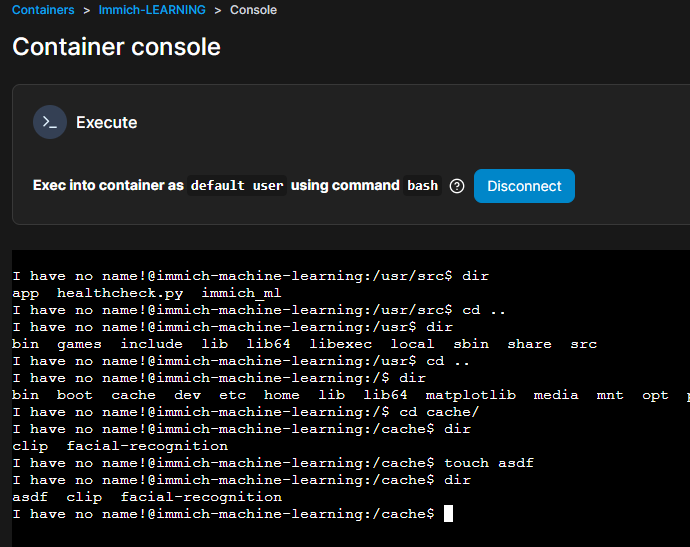Go to the Containers breadcrumb link
690x547 pixels.
43,10
